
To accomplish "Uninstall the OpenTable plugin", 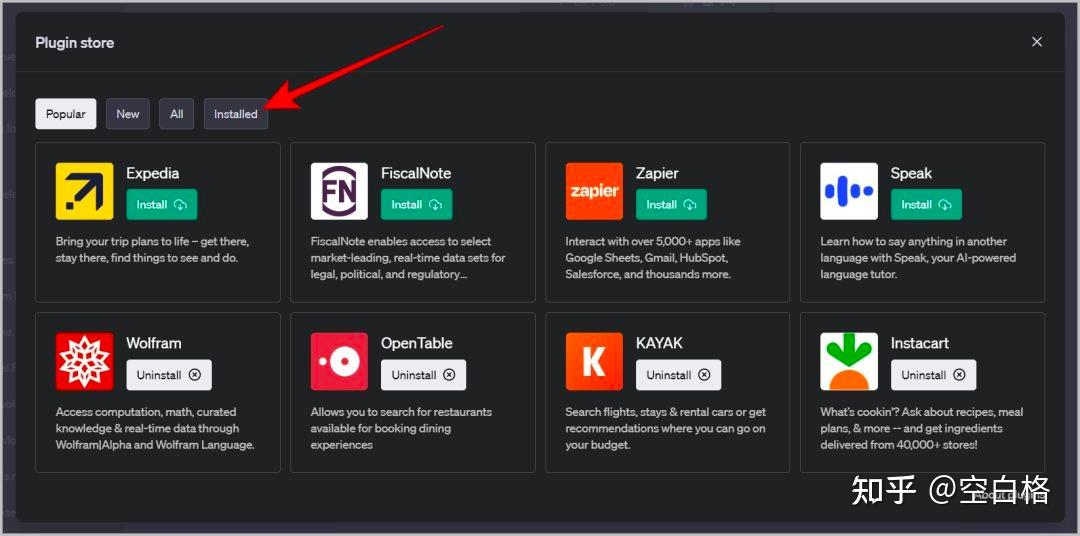I will pos(424,375).
